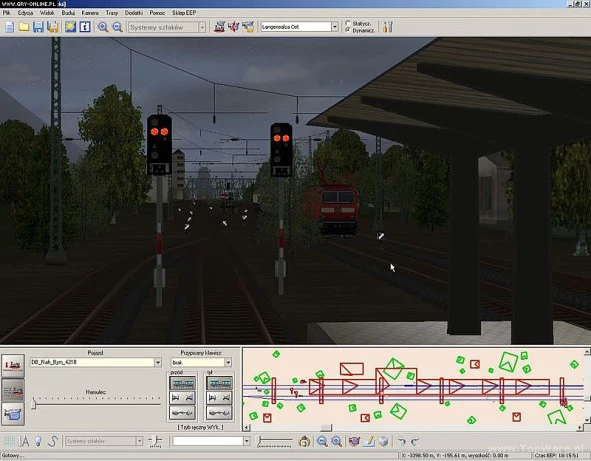Click the save-as double floppy icon
Image resolution: width=591 pixels, height=461 pixels.
(x=53, y=27)
